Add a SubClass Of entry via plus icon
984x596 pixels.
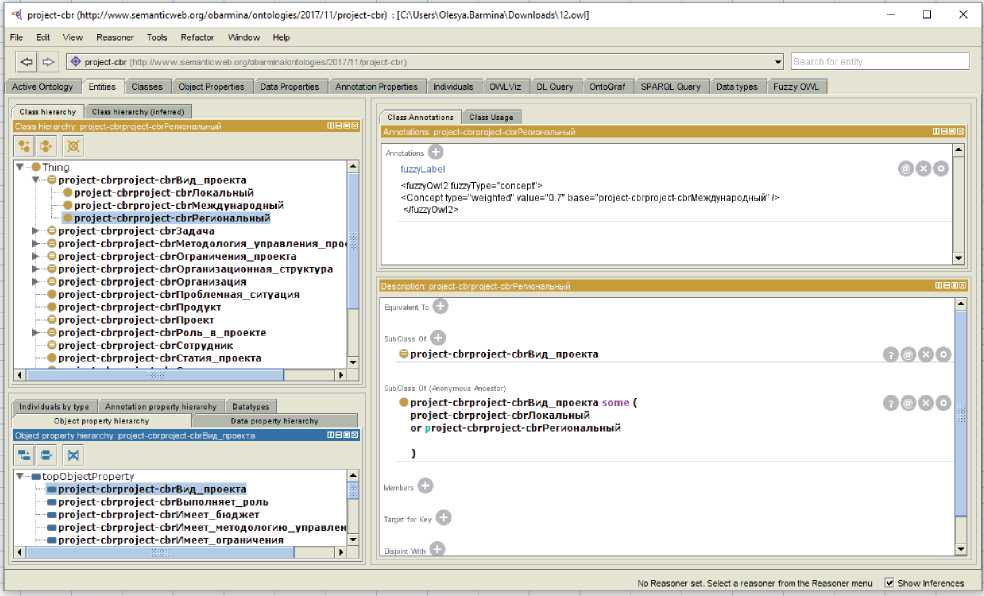click(438, 338)
